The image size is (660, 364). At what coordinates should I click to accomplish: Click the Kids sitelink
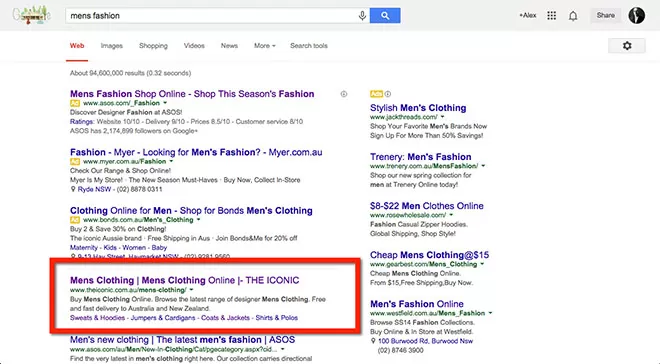[110, 248]
